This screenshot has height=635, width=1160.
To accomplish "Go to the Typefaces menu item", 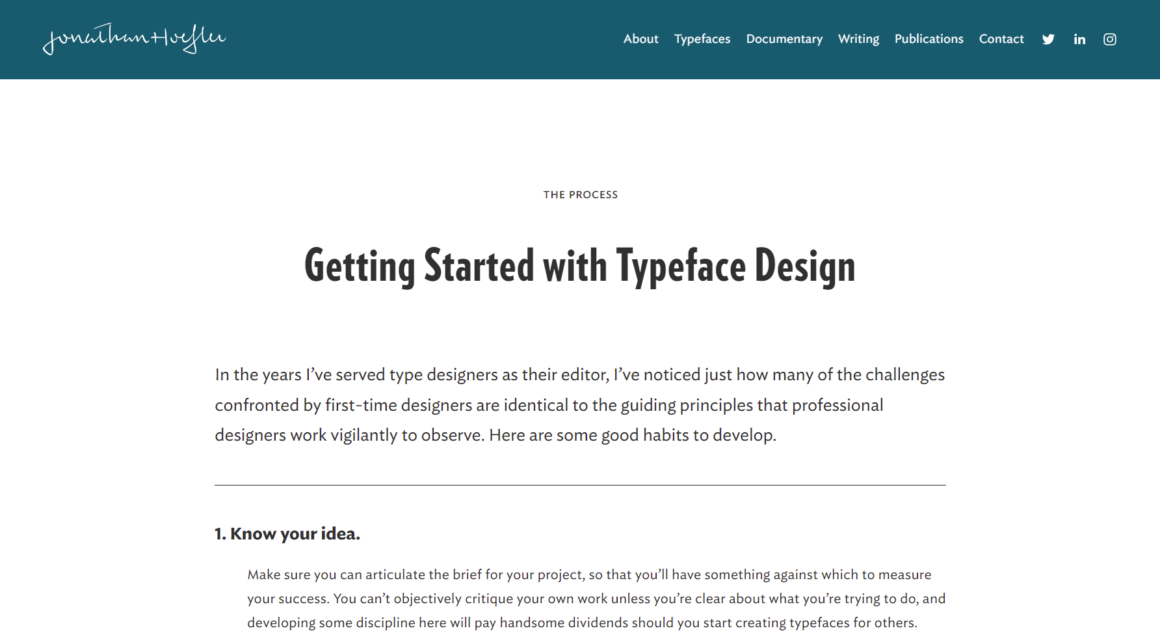I will [x=702, y=39].
